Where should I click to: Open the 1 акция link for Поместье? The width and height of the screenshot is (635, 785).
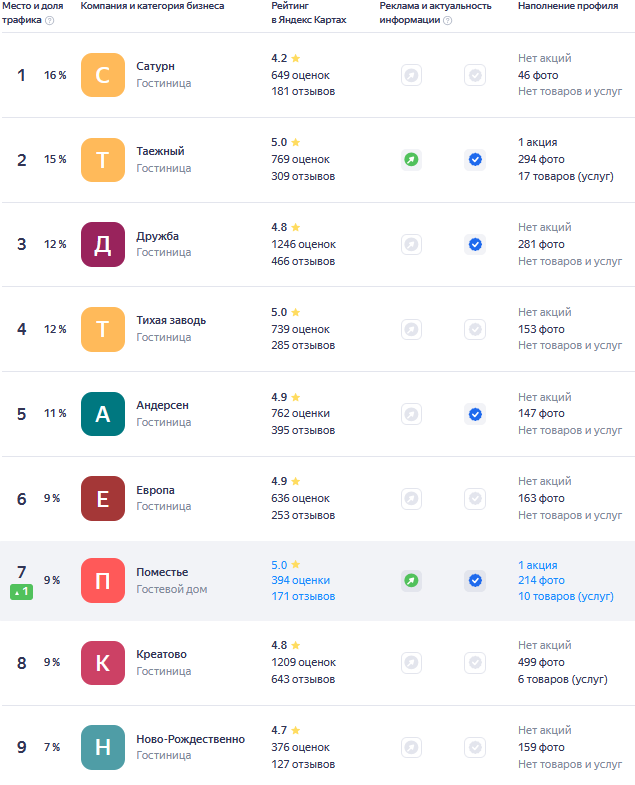tap(537, 565)
